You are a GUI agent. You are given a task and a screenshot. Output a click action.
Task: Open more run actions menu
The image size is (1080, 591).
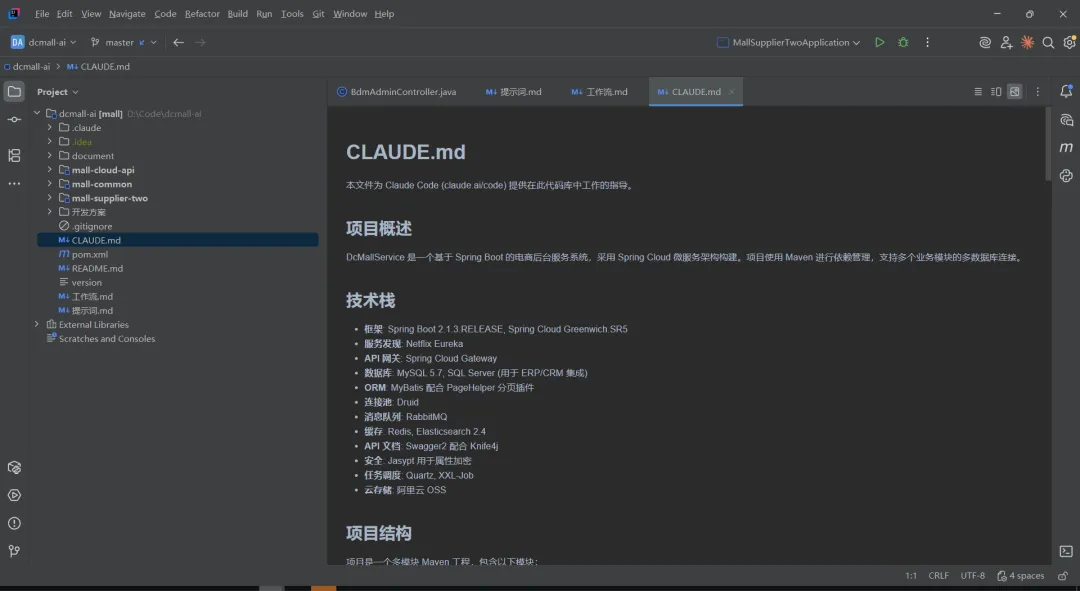point(927,42)
